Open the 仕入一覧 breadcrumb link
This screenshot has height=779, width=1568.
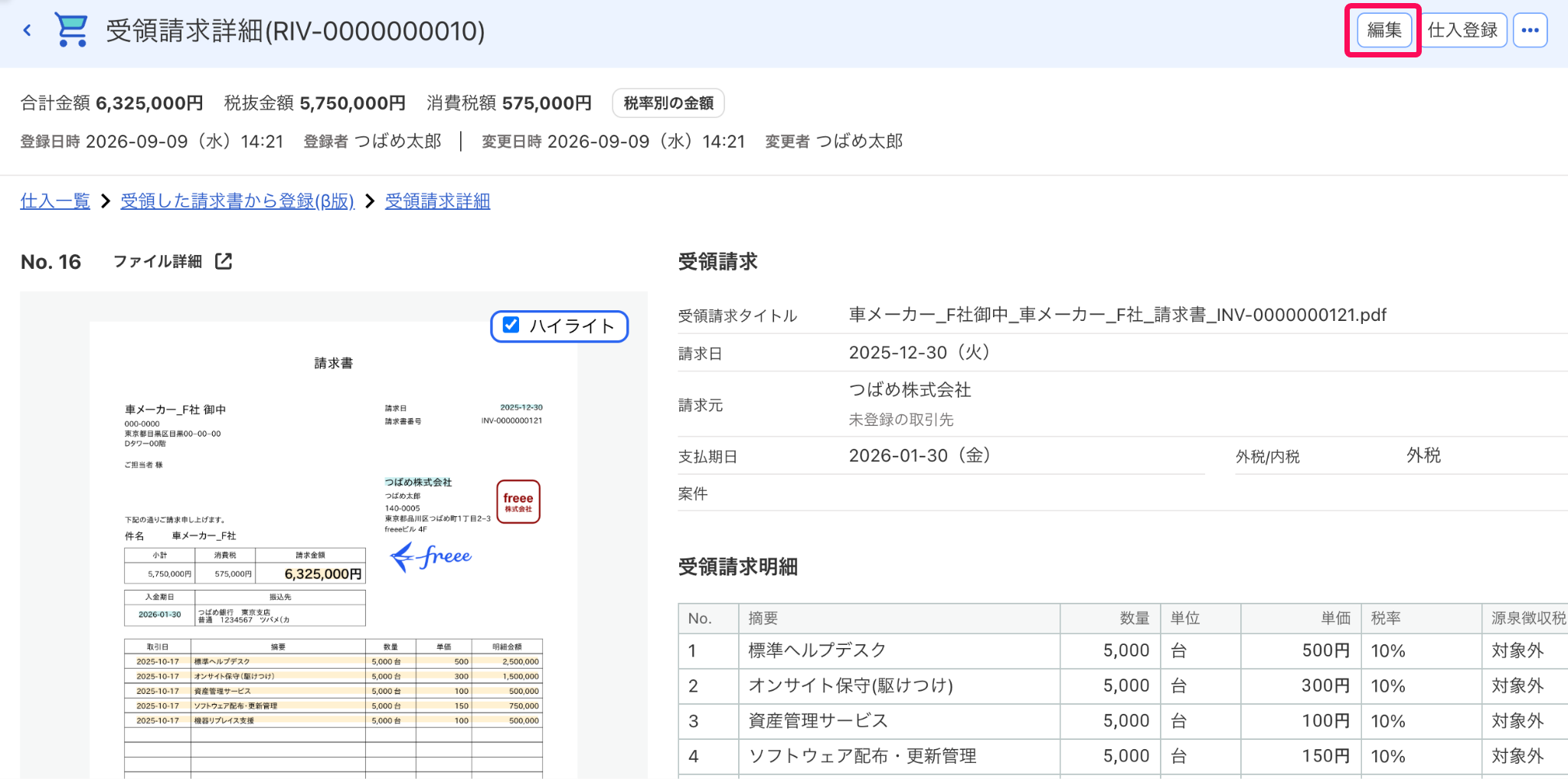pyautogui.click(x=55, y=201)
